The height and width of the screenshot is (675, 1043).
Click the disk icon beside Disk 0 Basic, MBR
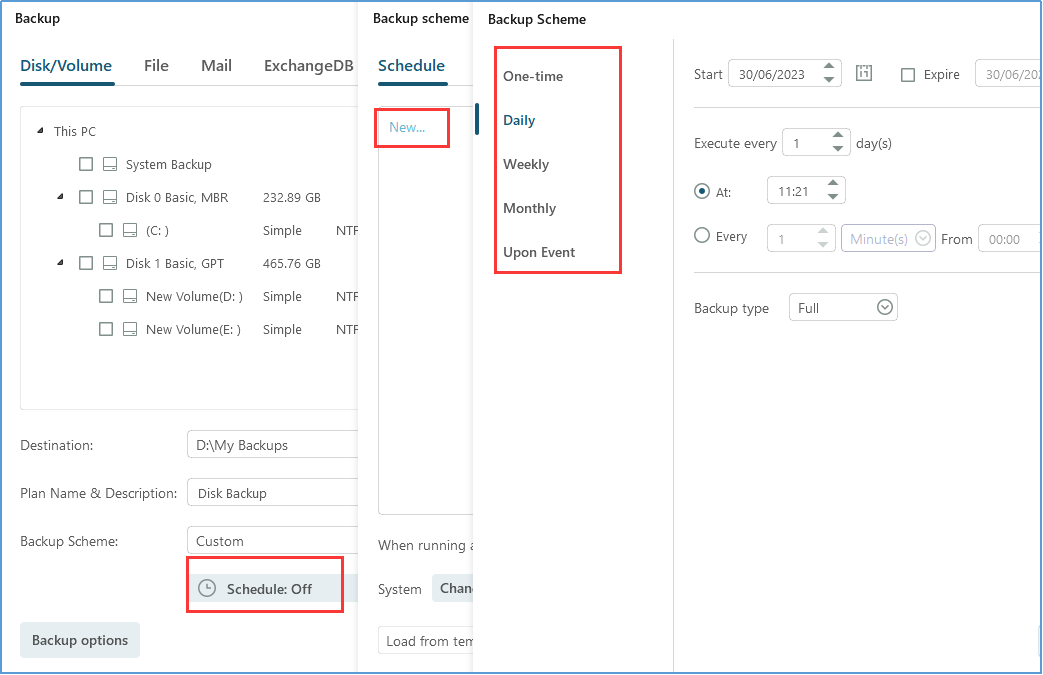pos(108,196)
